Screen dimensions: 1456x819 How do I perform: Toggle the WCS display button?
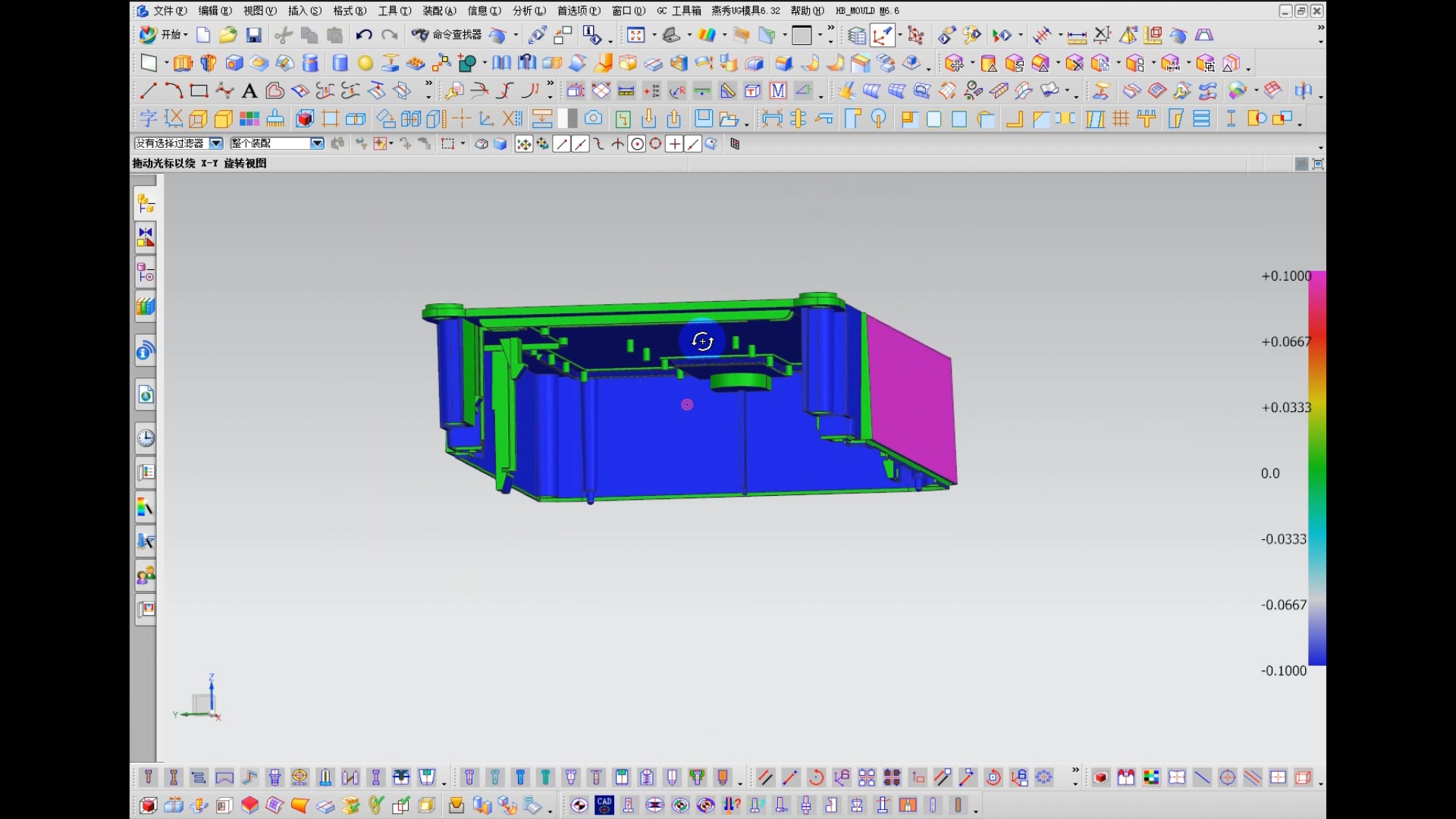pos(883,35)
